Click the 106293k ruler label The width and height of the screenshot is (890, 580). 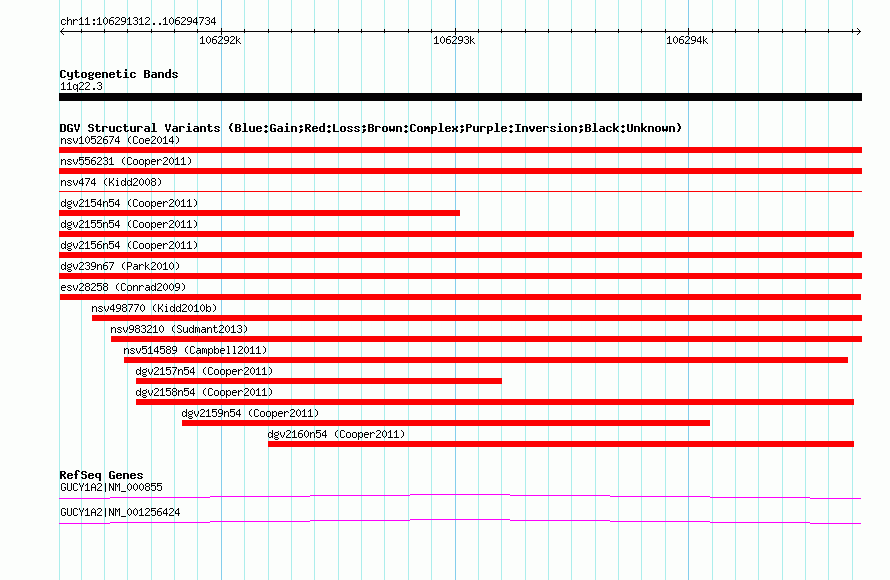click(454, 40)
